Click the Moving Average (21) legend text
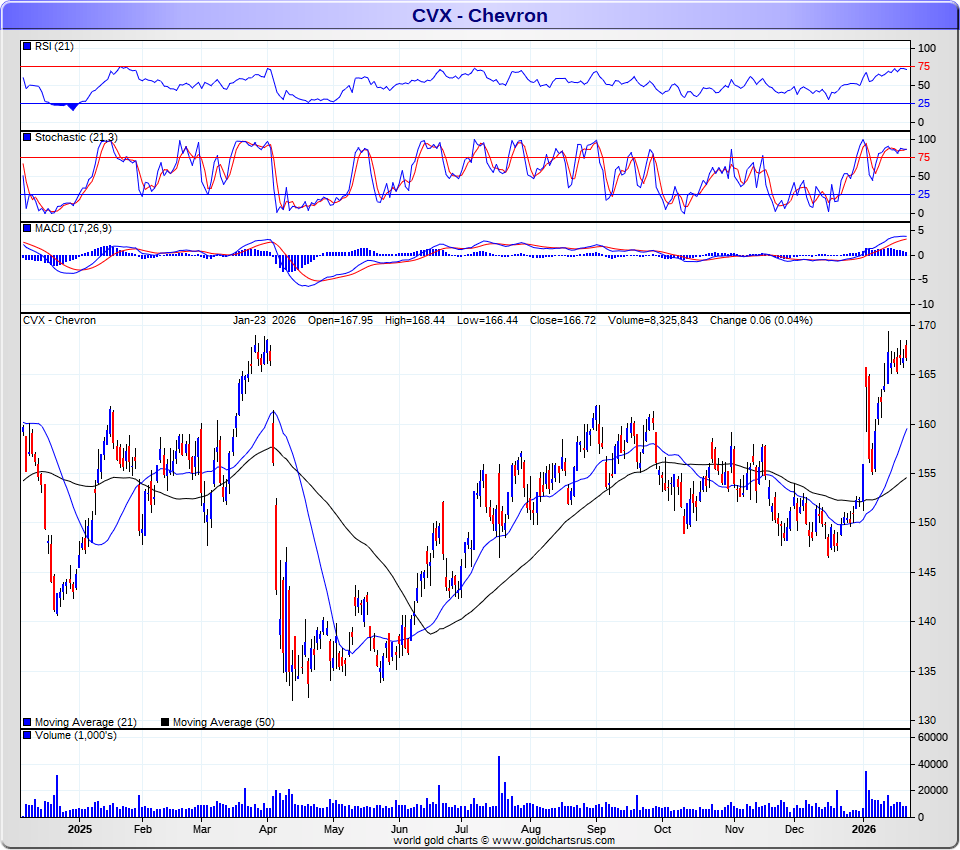Image resolution: width=960 pixels, height=850 pixels. click(x=86, y=723)
